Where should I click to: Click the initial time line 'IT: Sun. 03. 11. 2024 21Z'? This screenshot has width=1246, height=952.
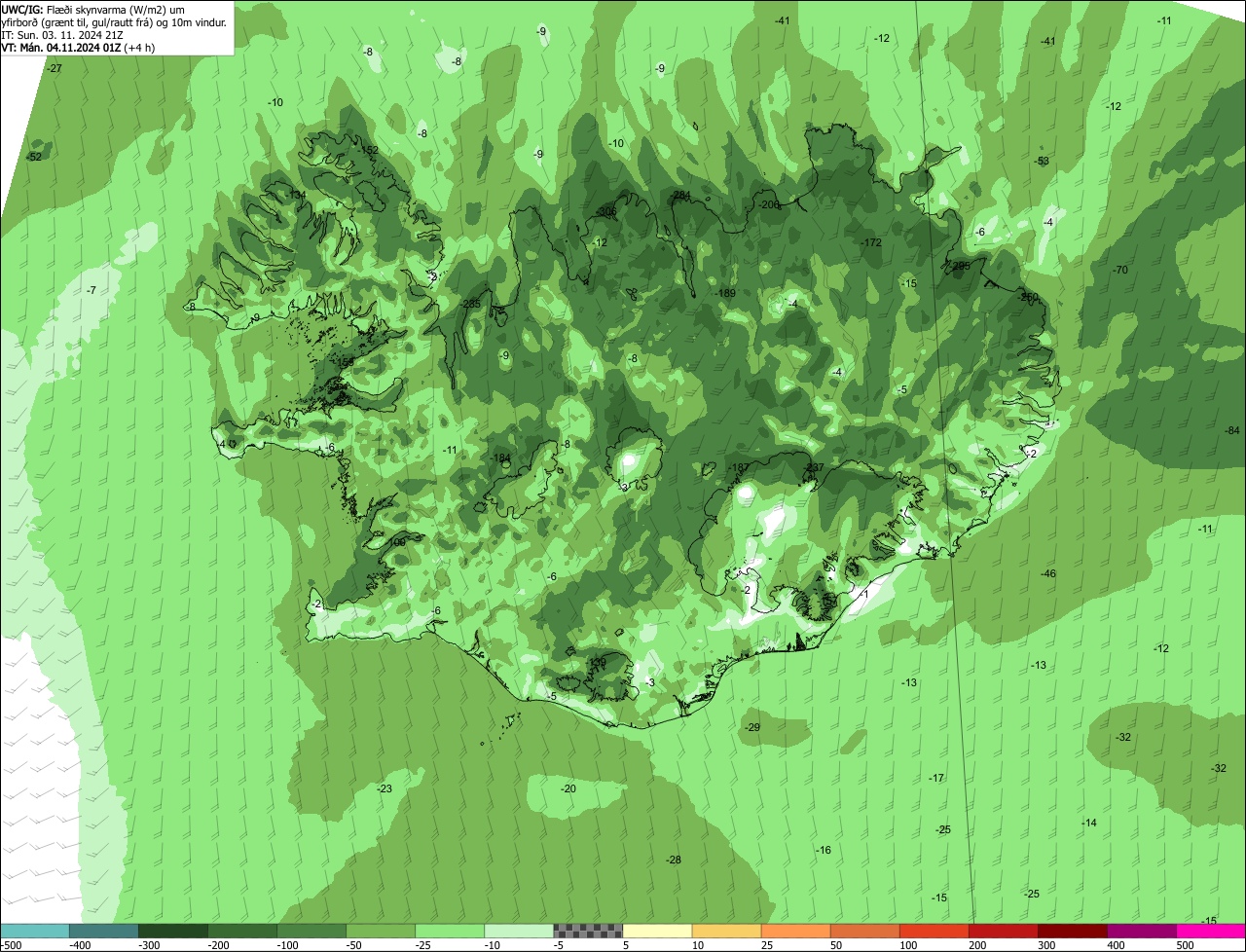[62, 34]
